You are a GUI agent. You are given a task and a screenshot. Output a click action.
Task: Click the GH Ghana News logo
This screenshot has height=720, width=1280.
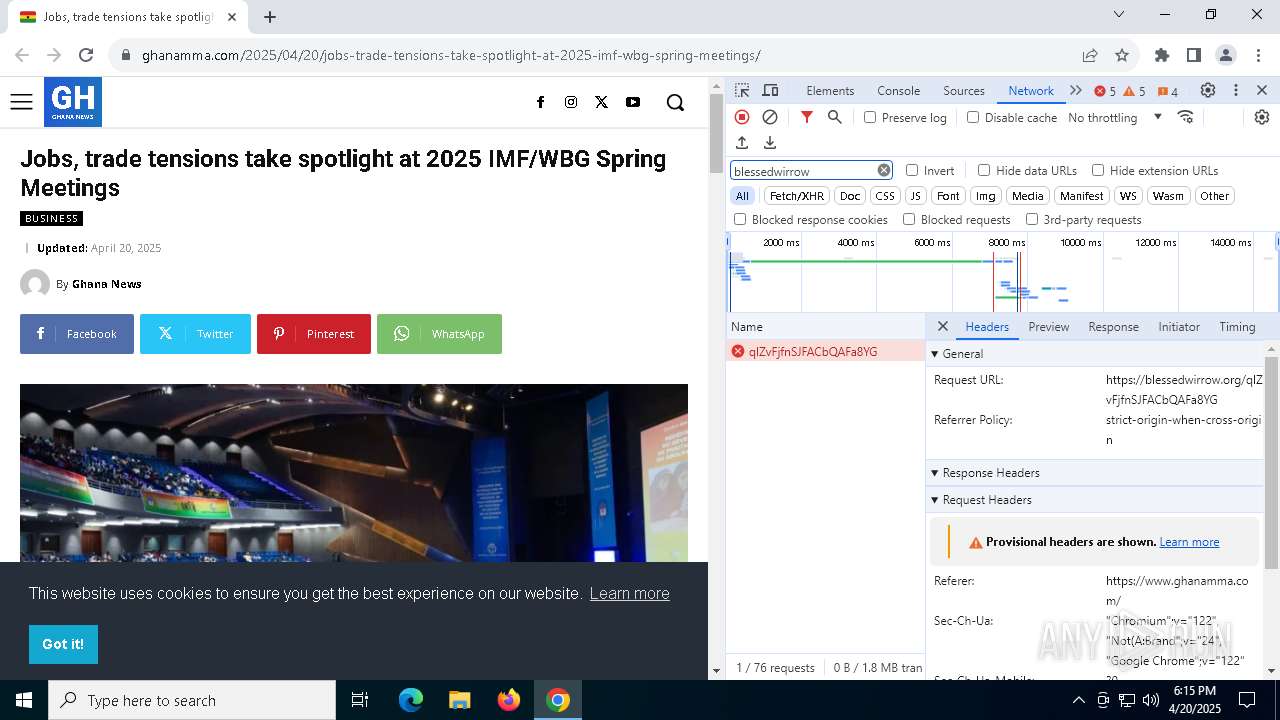pos(73,102)
